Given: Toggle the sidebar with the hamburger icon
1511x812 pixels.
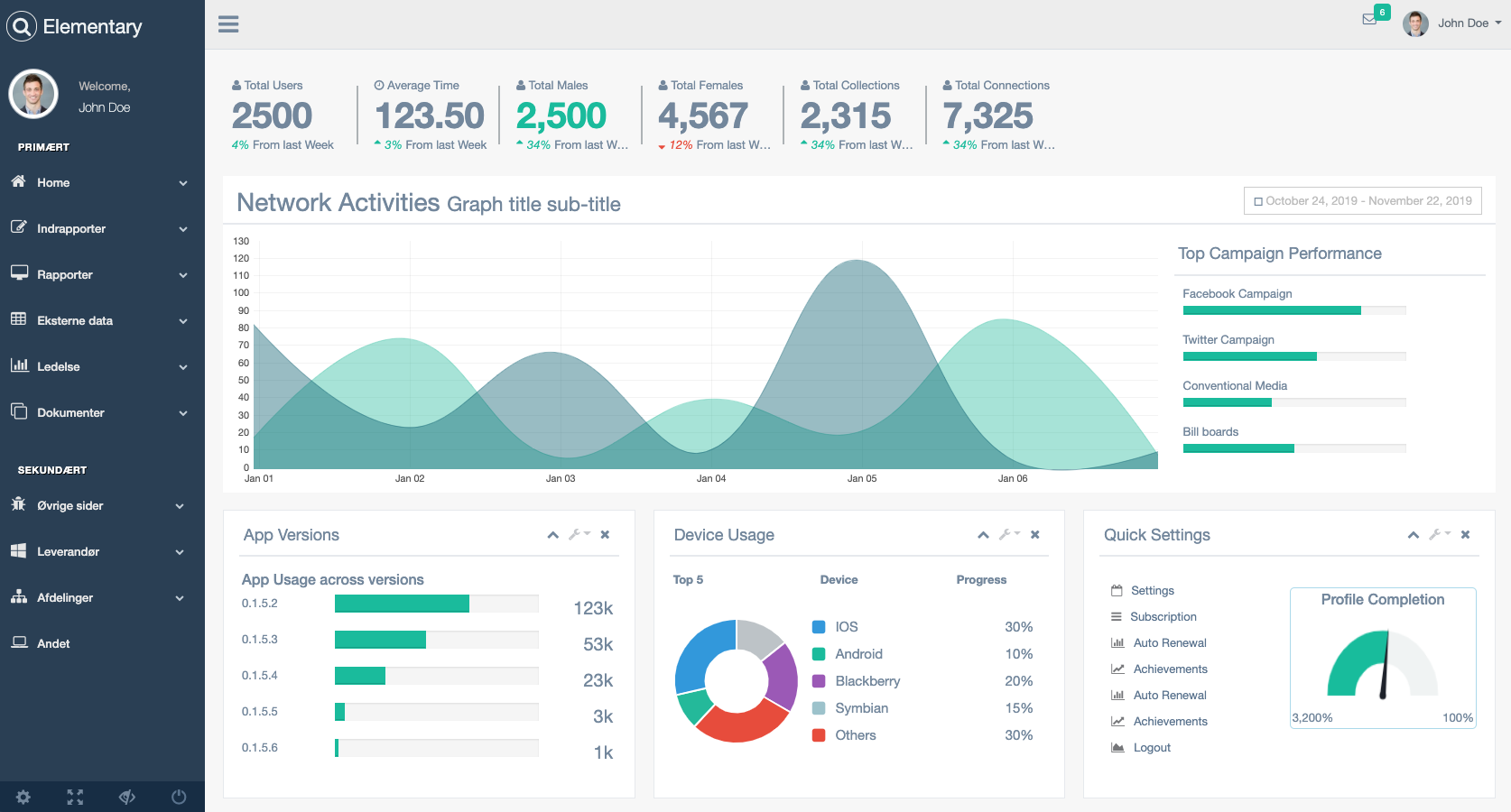Looking at the screenshot, I should (228, 24).
